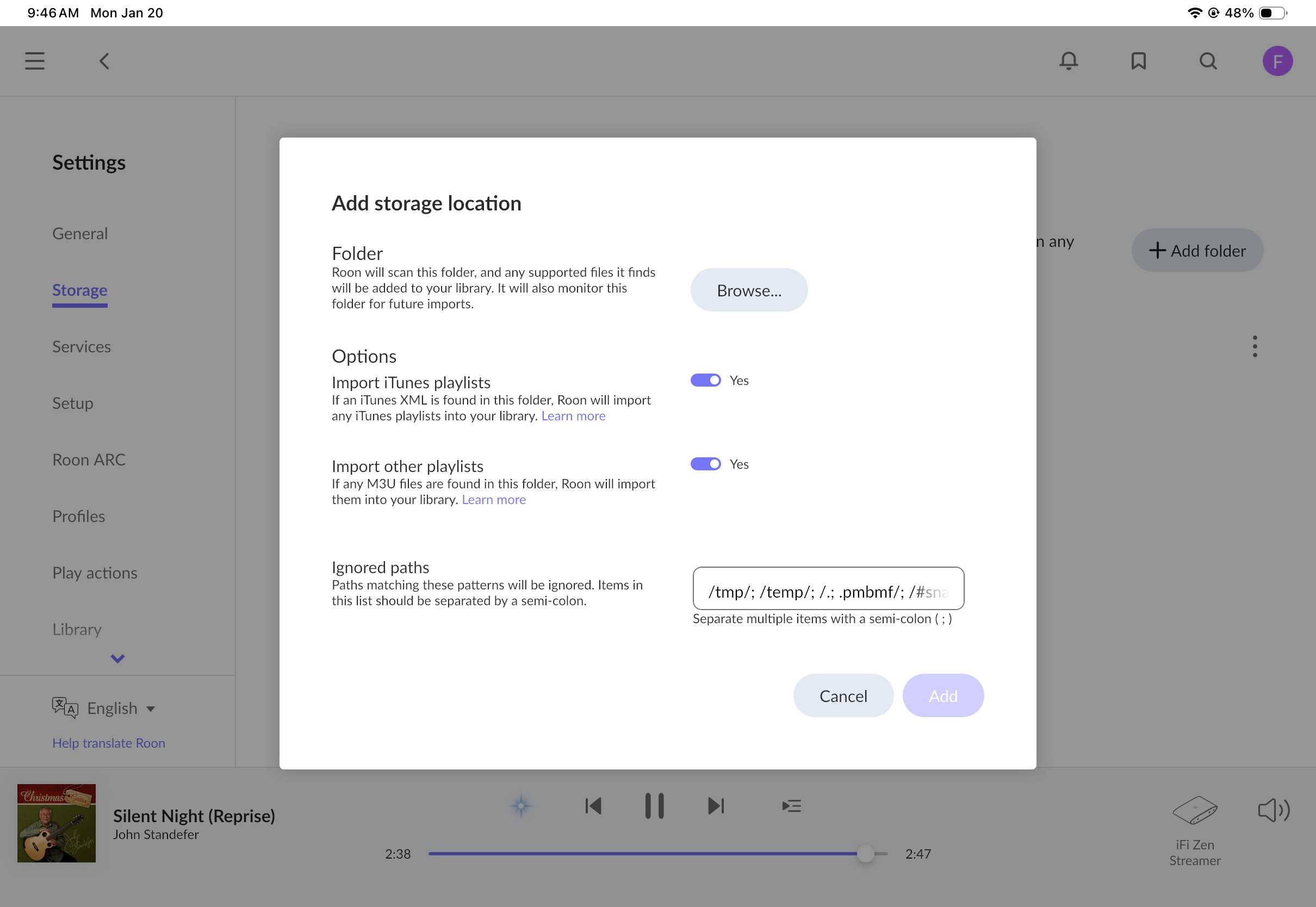
Task: Pause the current track
Action: tap(654, 806)
